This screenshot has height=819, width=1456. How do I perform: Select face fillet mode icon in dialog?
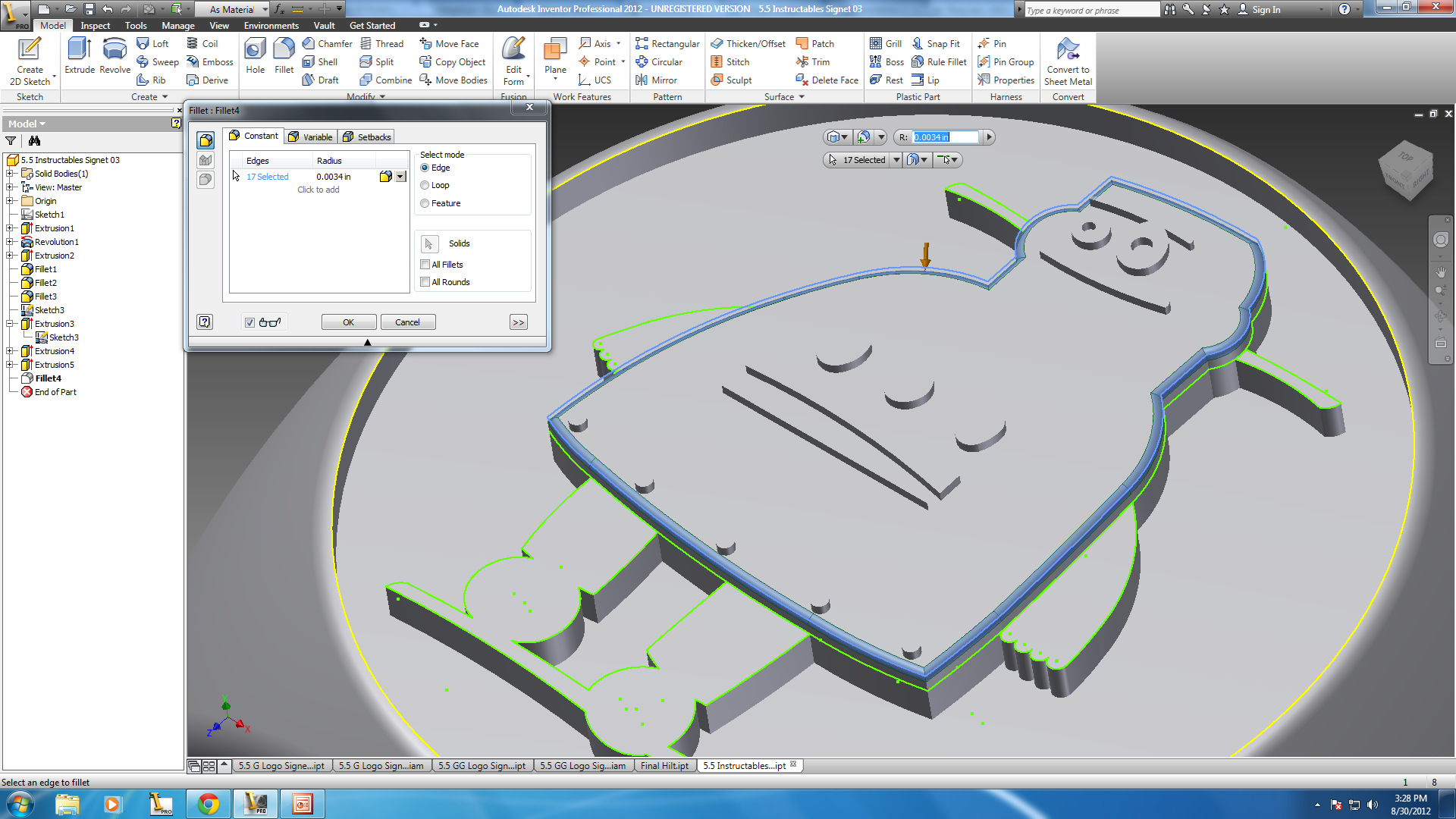(206, 160)
